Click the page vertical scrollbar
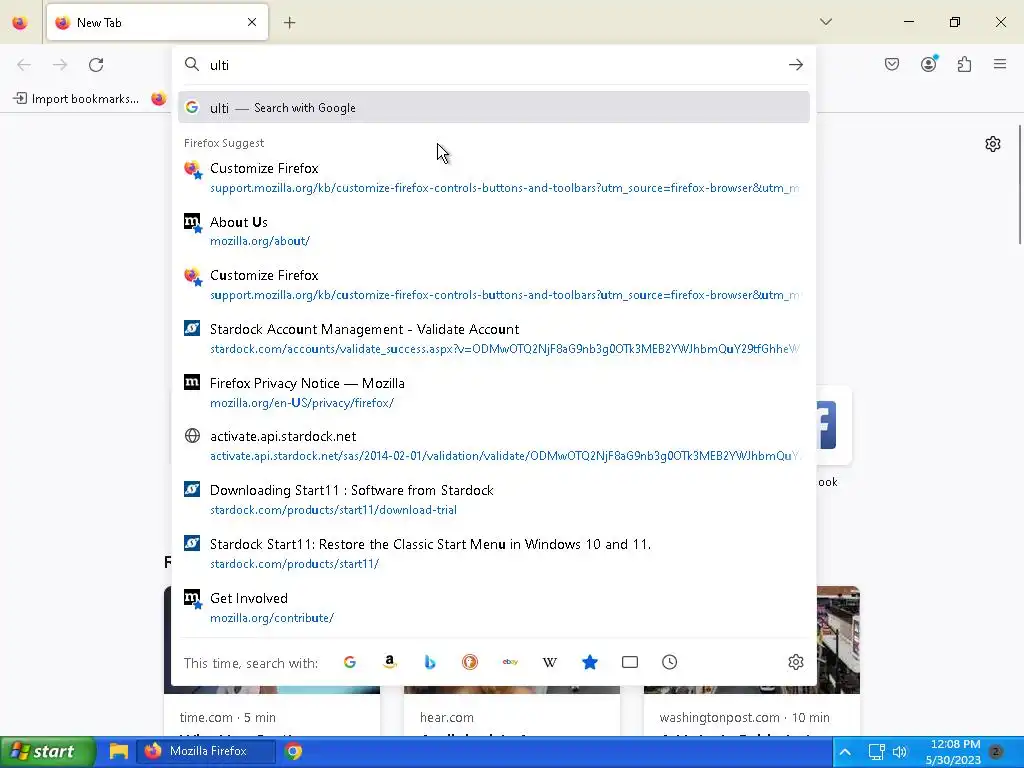This screenshot has width=1024, height=768. pos(1019,185)
